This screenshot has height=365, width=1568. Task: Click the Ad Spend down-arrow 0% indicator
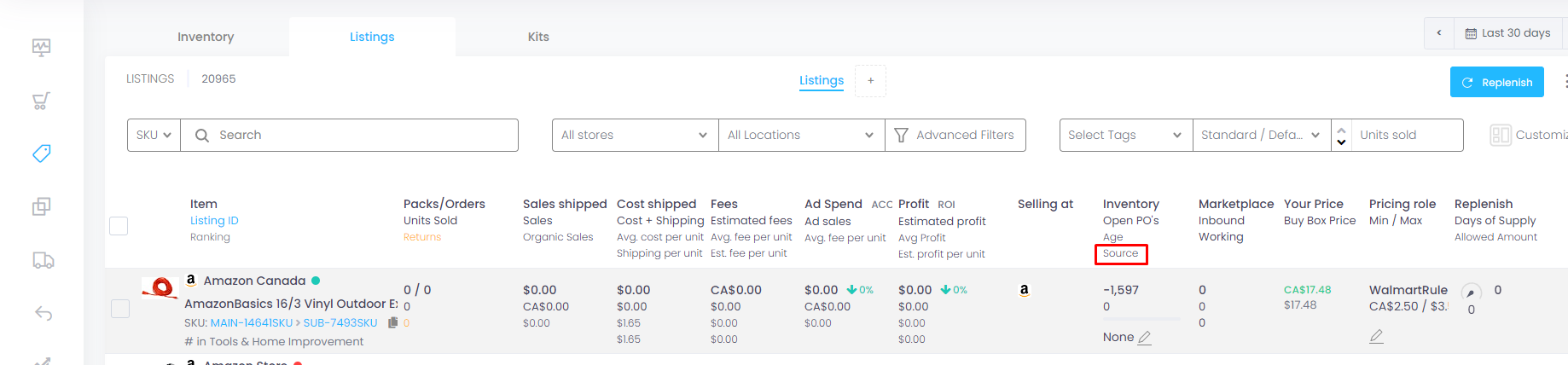860,290
